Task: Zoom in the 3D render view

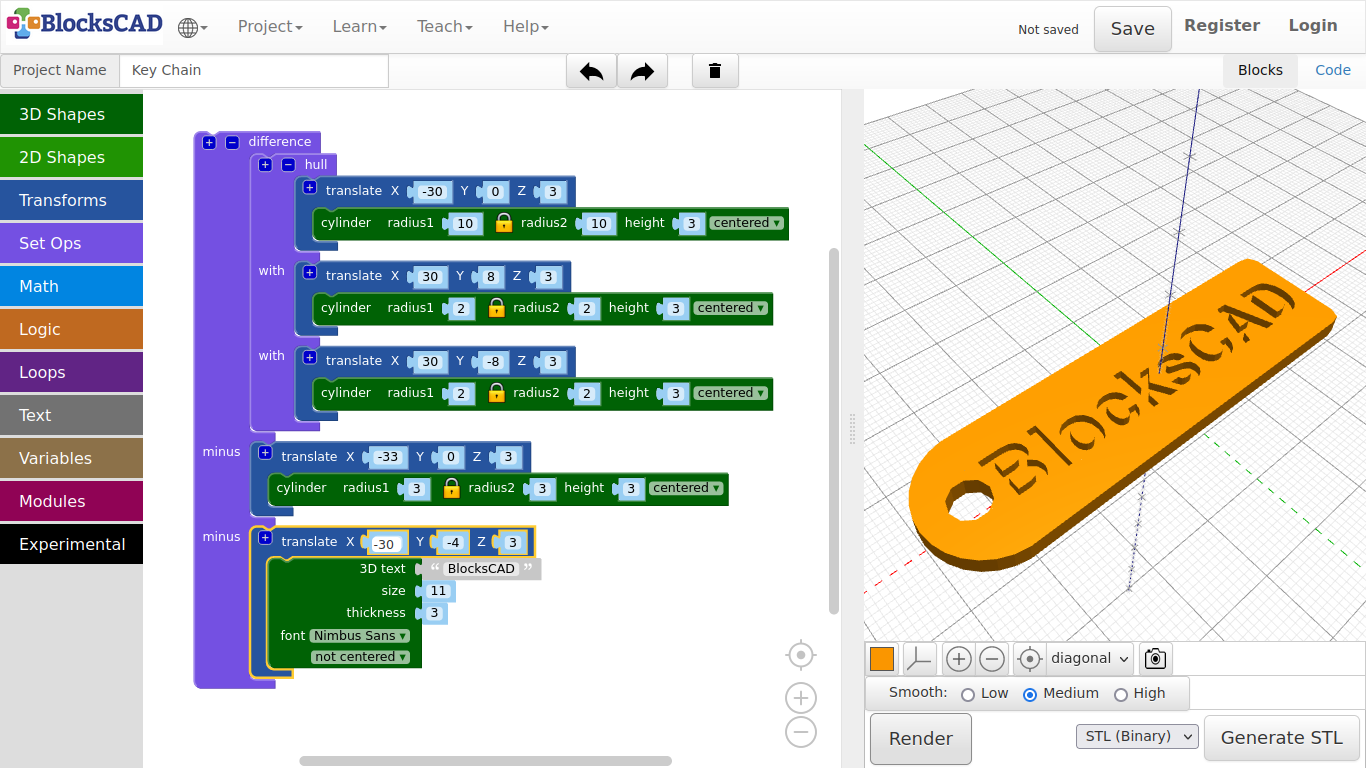Action: (958, 659)
